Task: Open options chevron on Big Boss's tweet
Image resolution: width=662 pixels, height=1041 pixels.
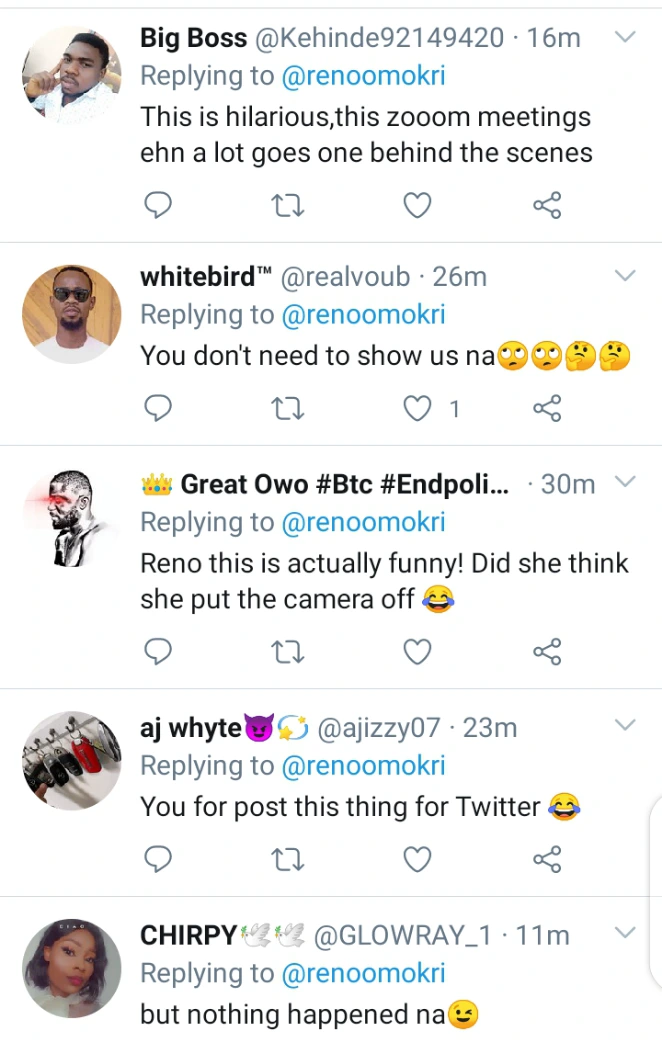Action: 625,37
